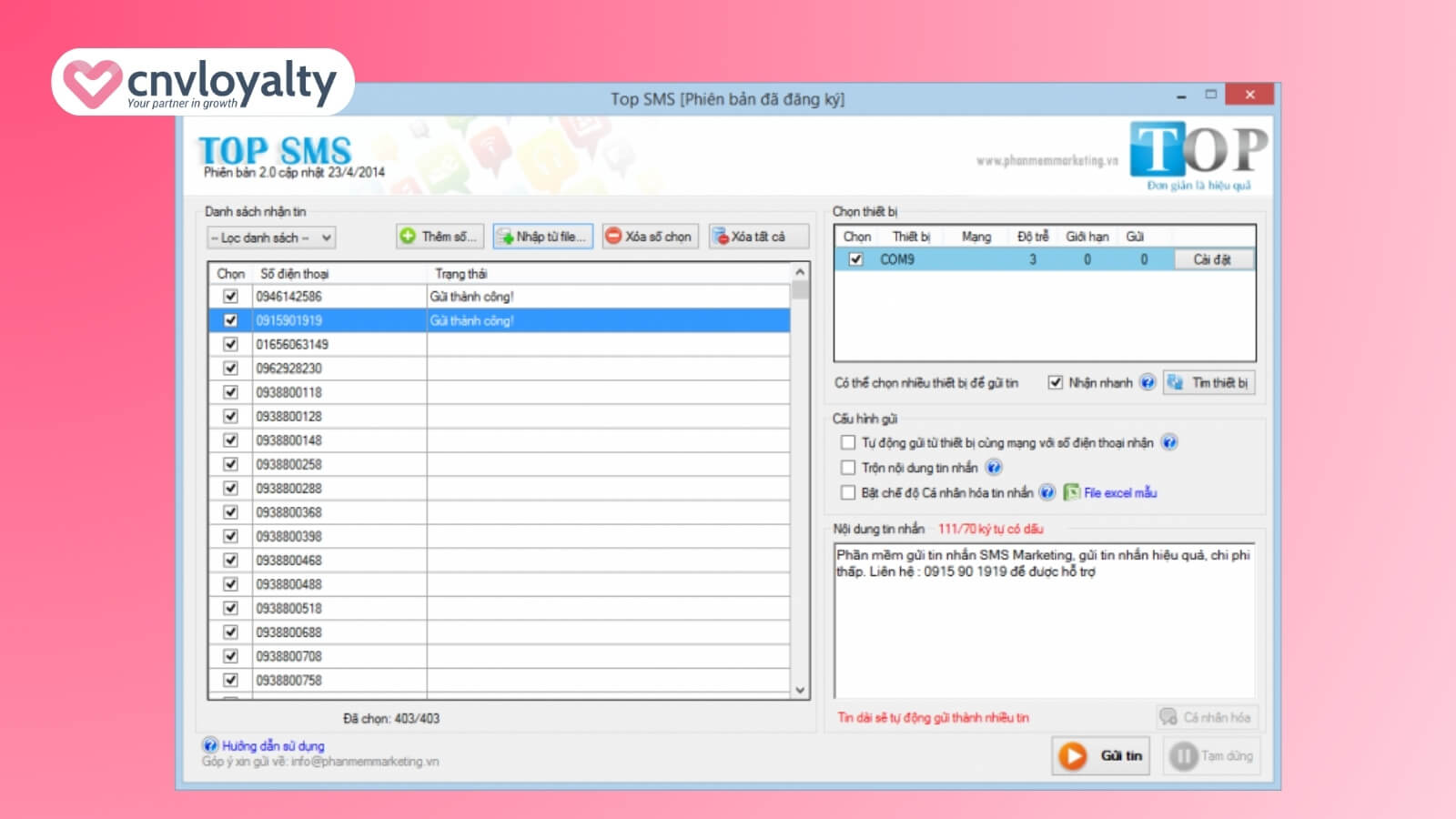Click the scroll down arrow in phone list
The image size is (1456, 819).
point(800,691)
